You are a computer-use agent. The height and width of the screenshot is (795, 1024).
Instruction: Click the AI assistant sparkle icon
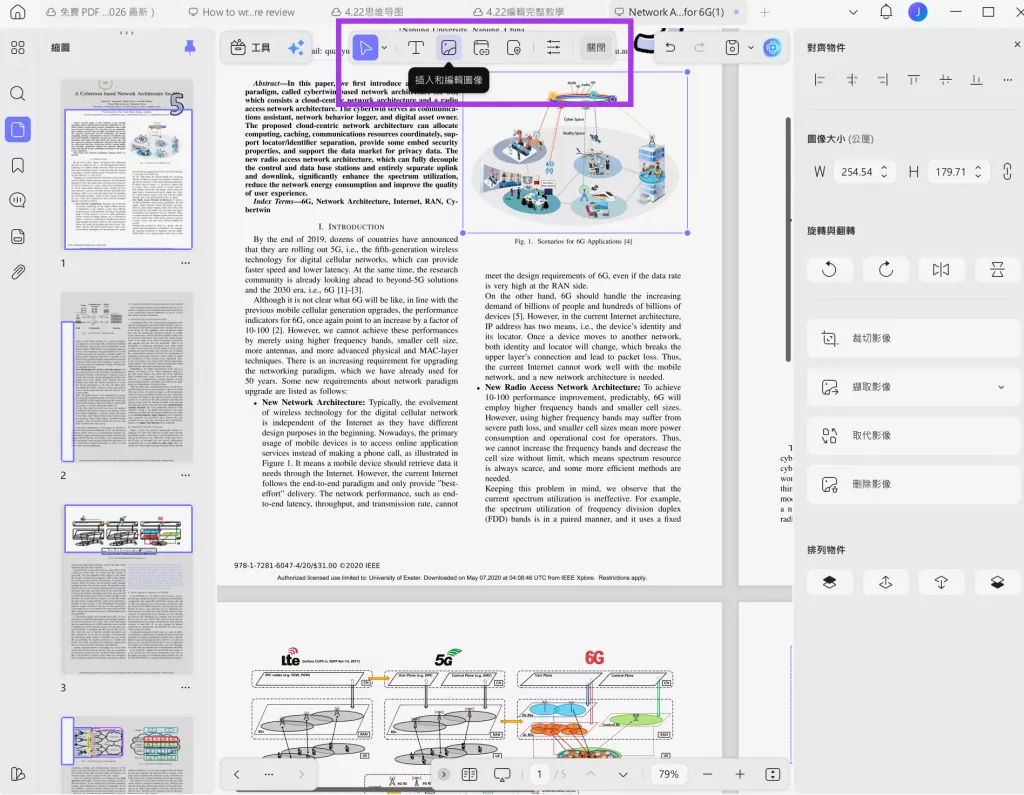coord(294,47)
